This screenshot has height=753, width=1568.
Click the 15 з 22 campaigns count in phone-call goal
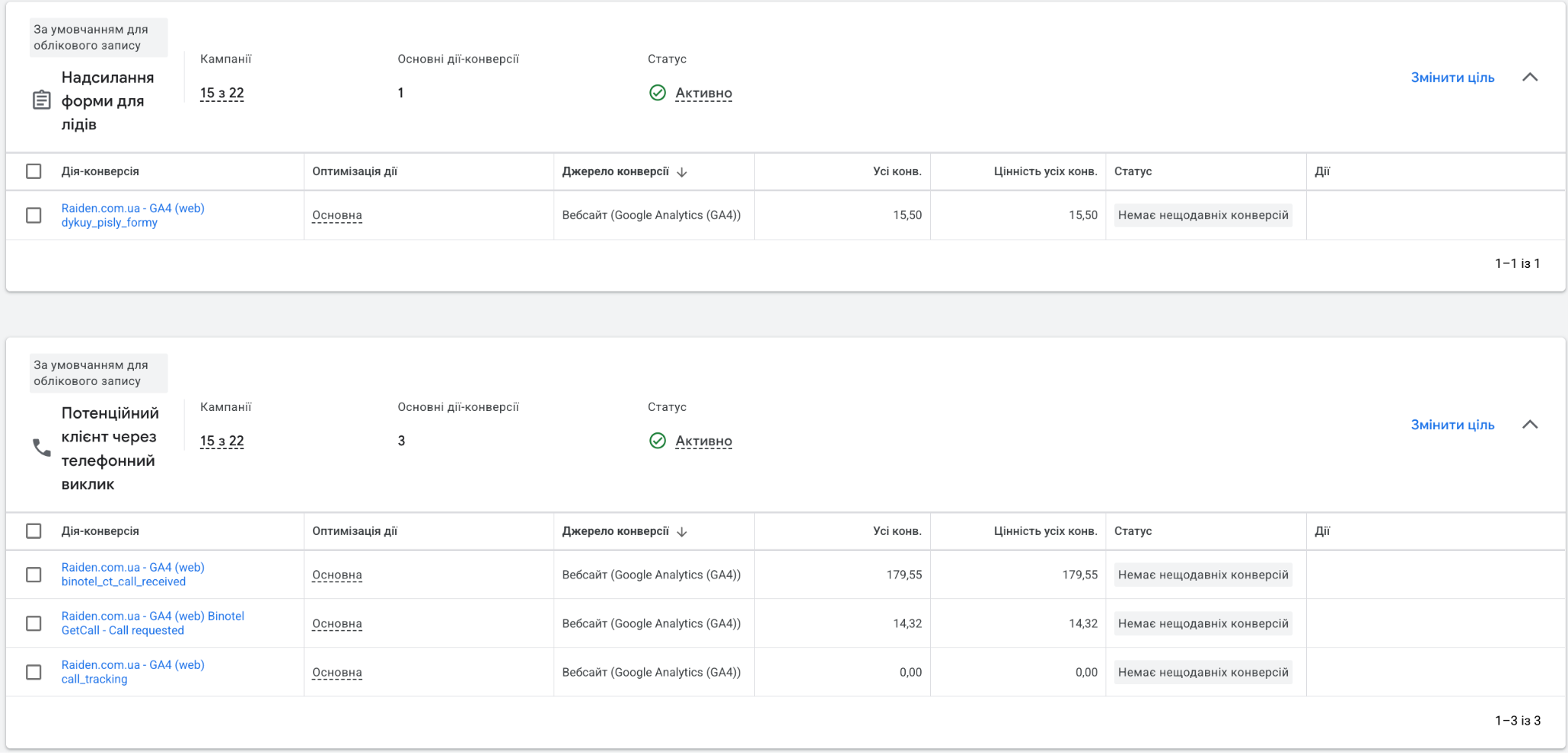coord(222,442)
